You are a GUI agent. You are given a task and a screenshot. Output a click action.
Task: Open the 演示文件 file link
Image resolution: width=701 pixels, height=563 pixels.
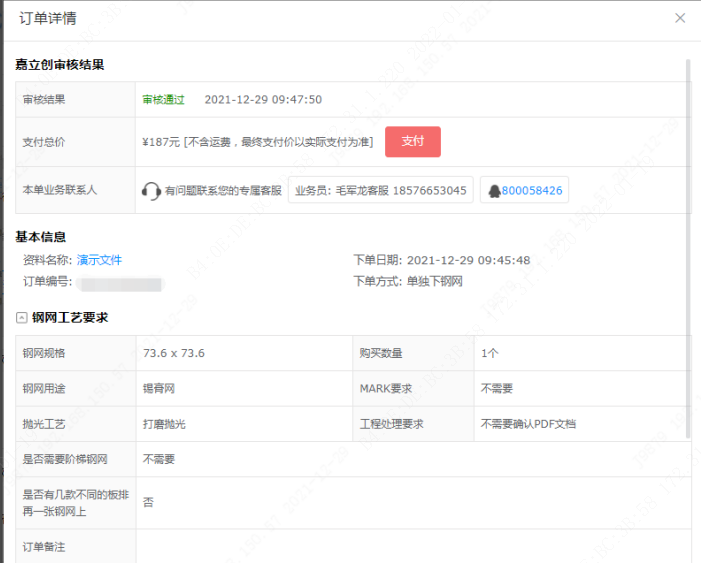click(99, 260)
